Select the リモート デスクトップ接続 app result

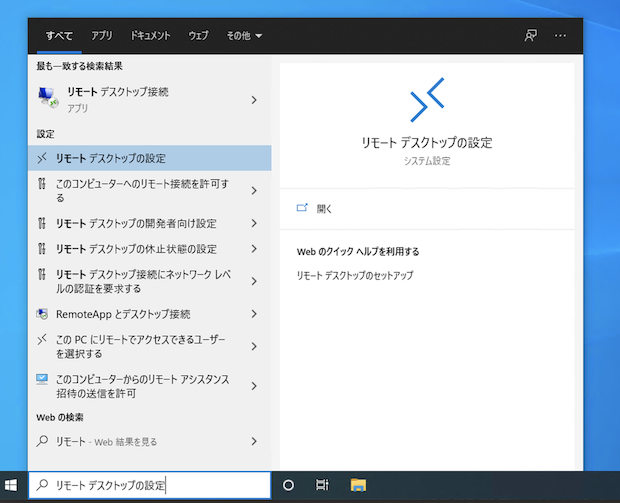click(149, 99)
